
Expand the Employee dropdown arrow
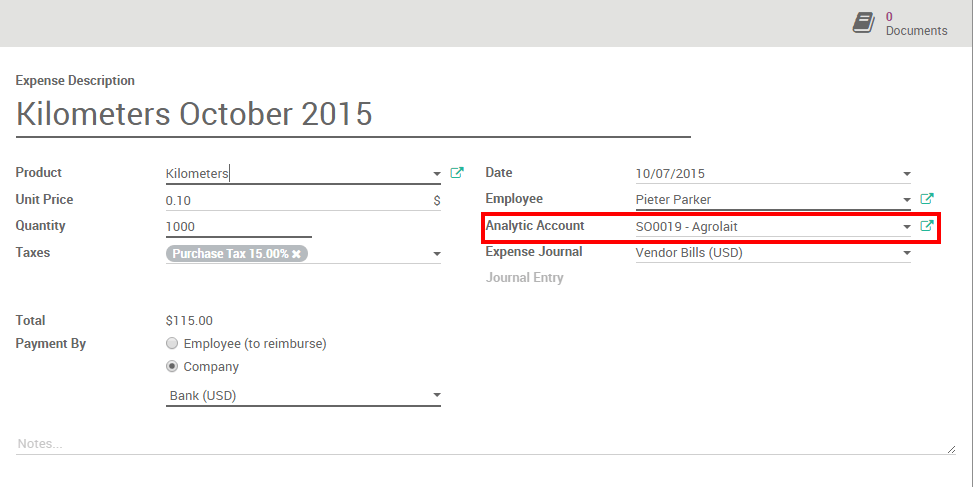(906, 200)
